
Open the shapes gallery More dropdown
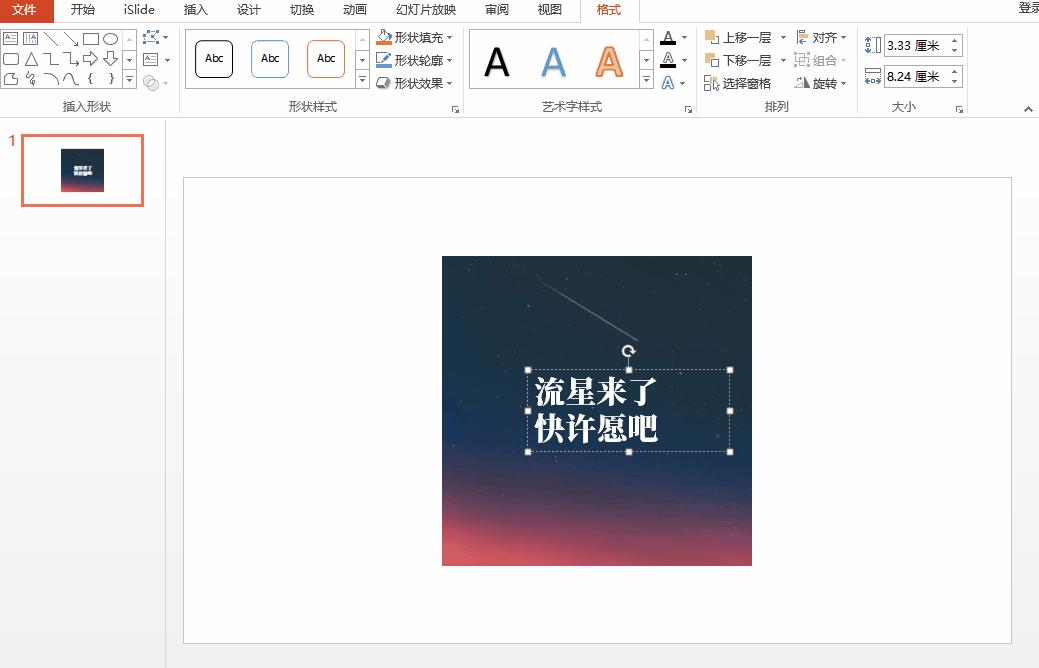(130, 80)
